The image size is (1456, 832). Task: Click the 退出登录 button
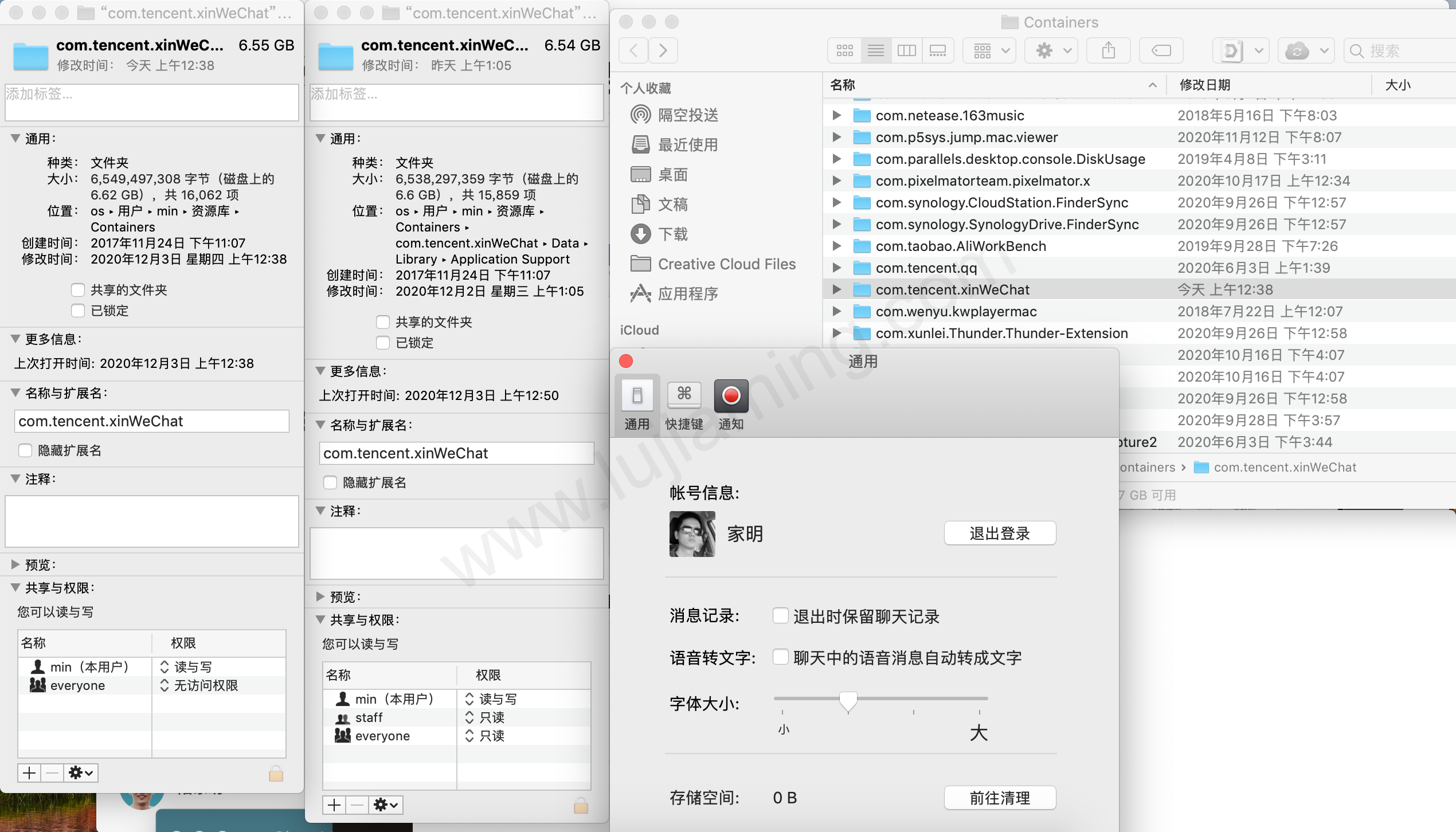pos(1000,533)
